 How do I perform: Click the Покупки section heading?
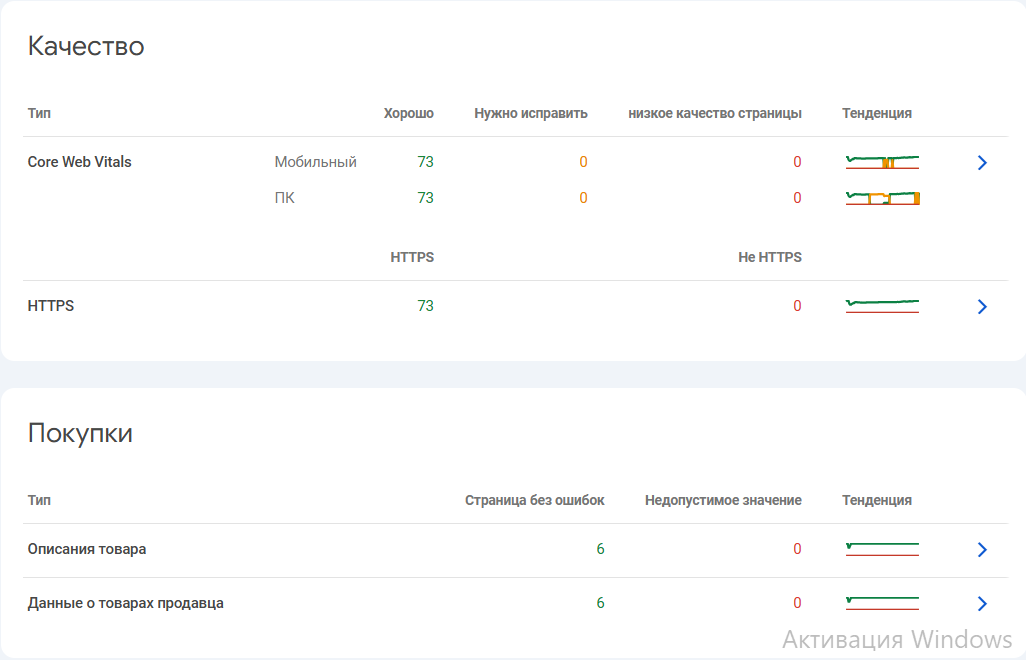pos(80,433)
